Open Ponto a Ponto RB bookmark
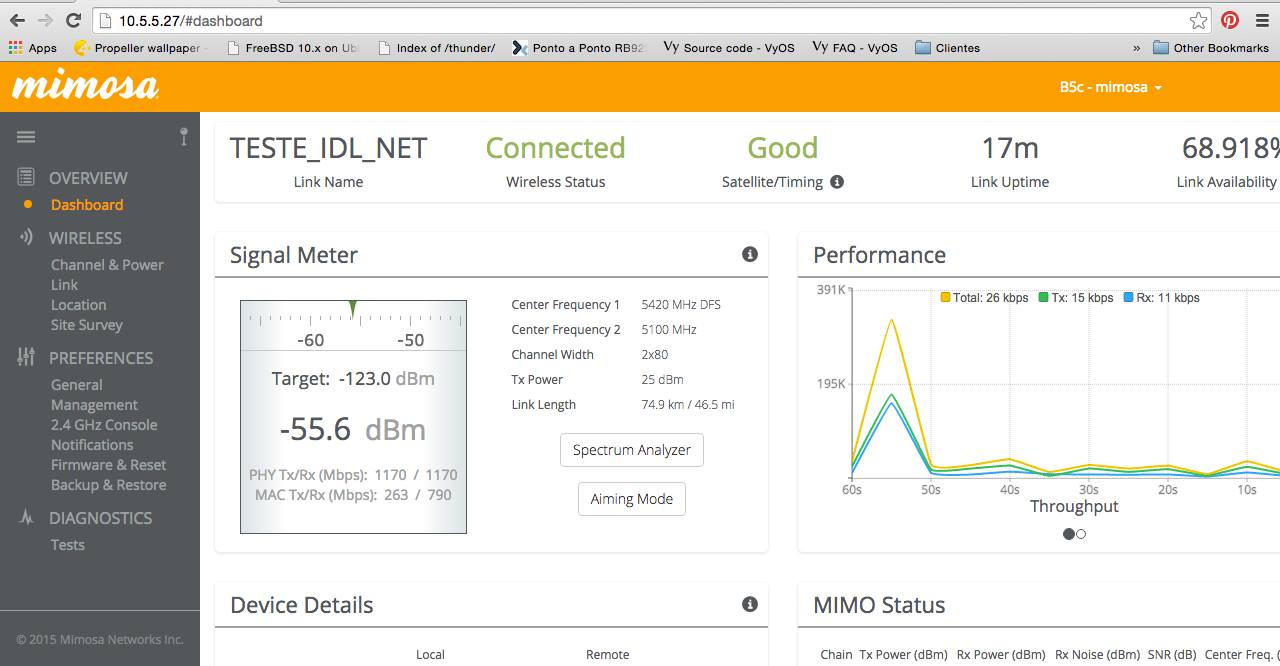Screen dimensions: 1280x666 (580, 47)
